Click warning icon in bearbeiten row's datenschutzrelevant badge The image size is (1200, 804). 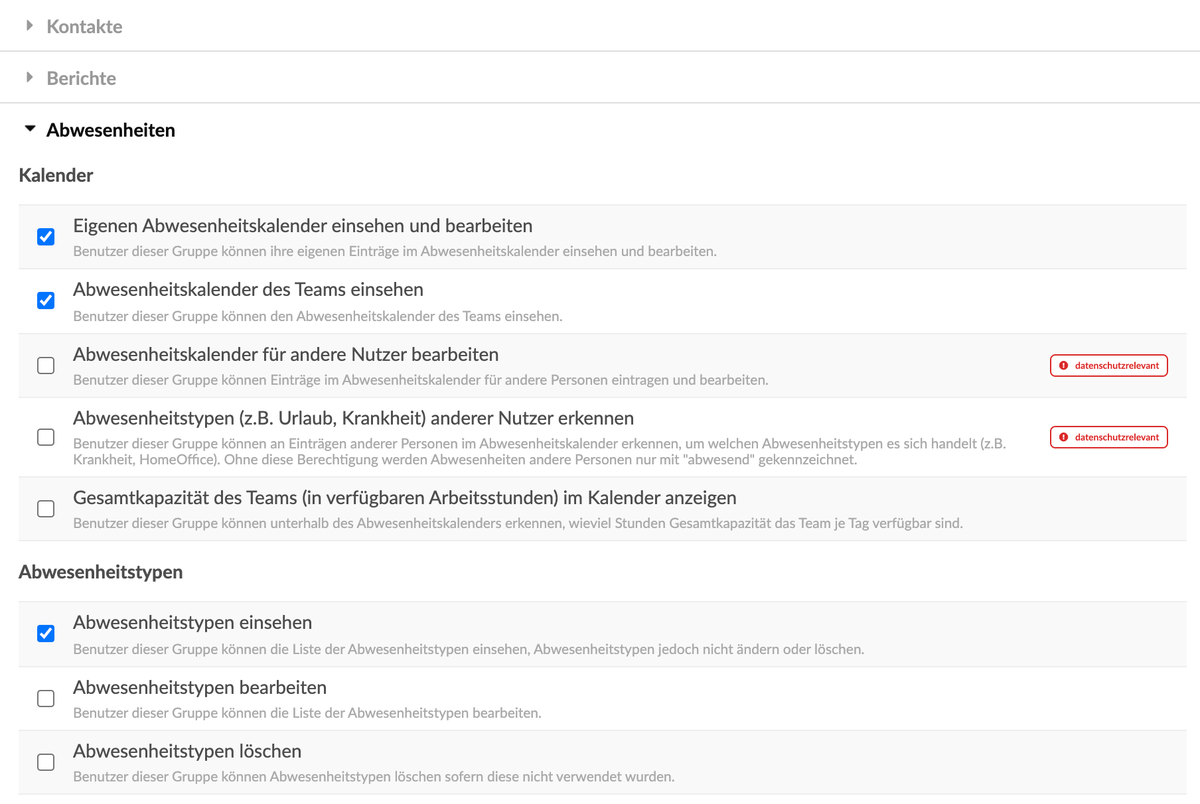coord(1064,366)
